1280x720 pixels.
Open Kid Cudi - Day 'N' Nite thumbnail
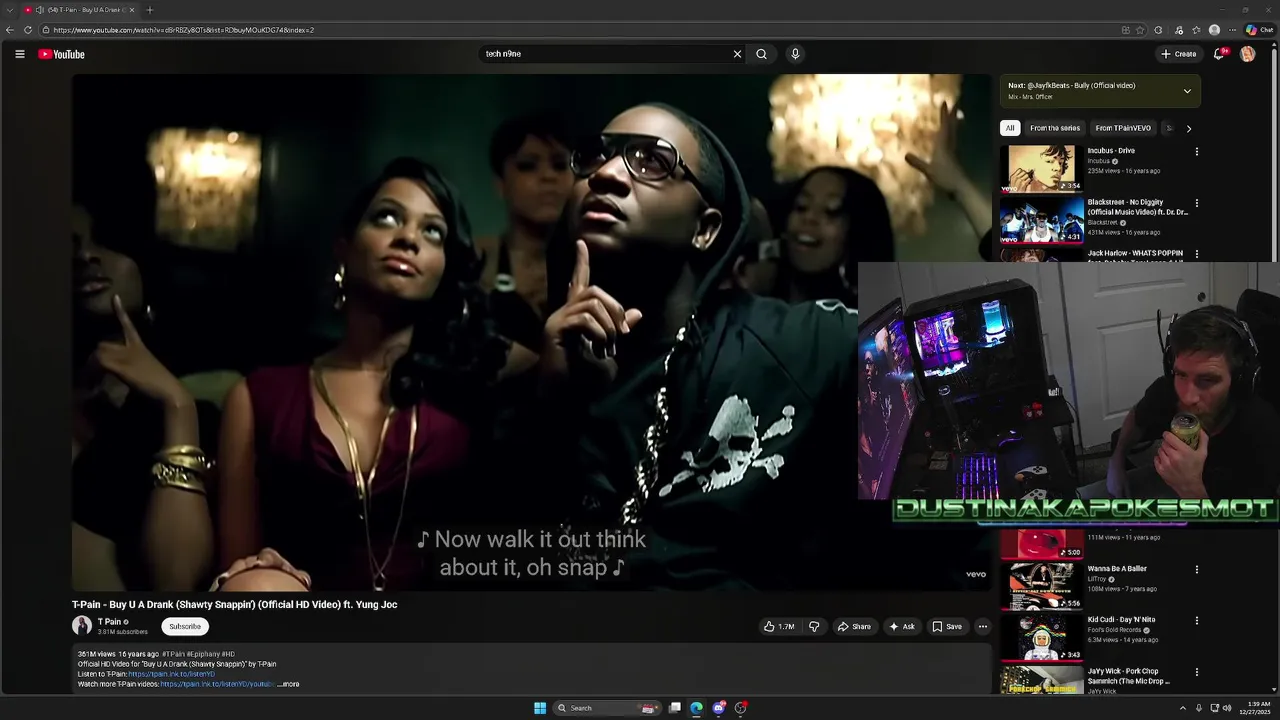1042,636
